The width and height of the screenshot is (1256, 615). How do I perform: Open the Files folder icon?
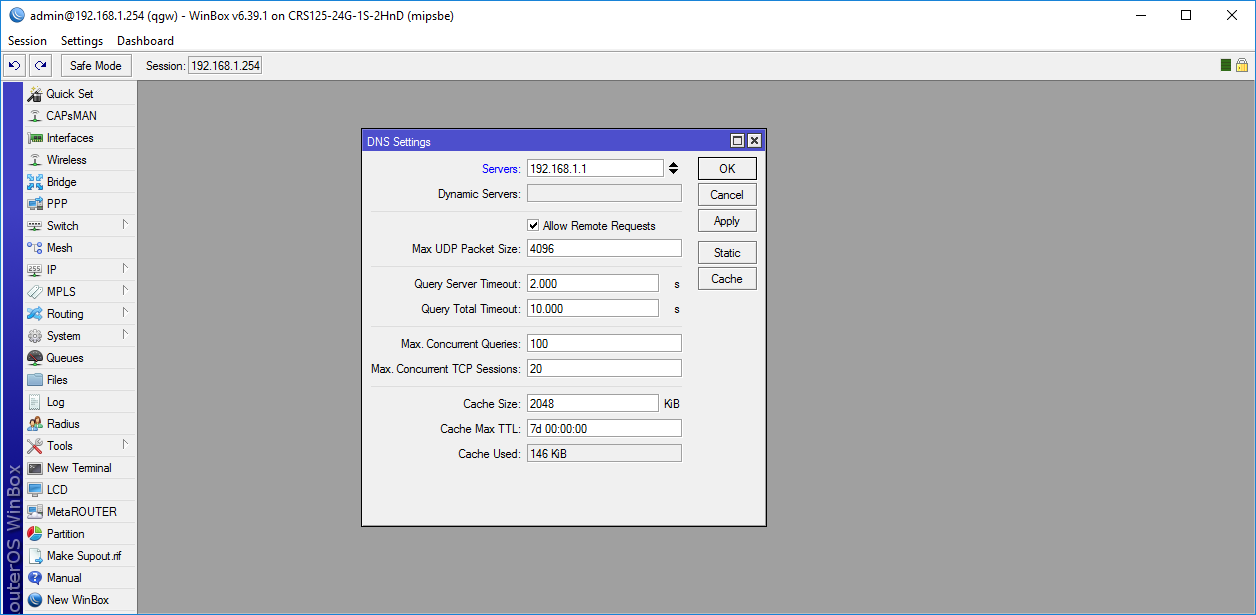(x=35, y=380)
